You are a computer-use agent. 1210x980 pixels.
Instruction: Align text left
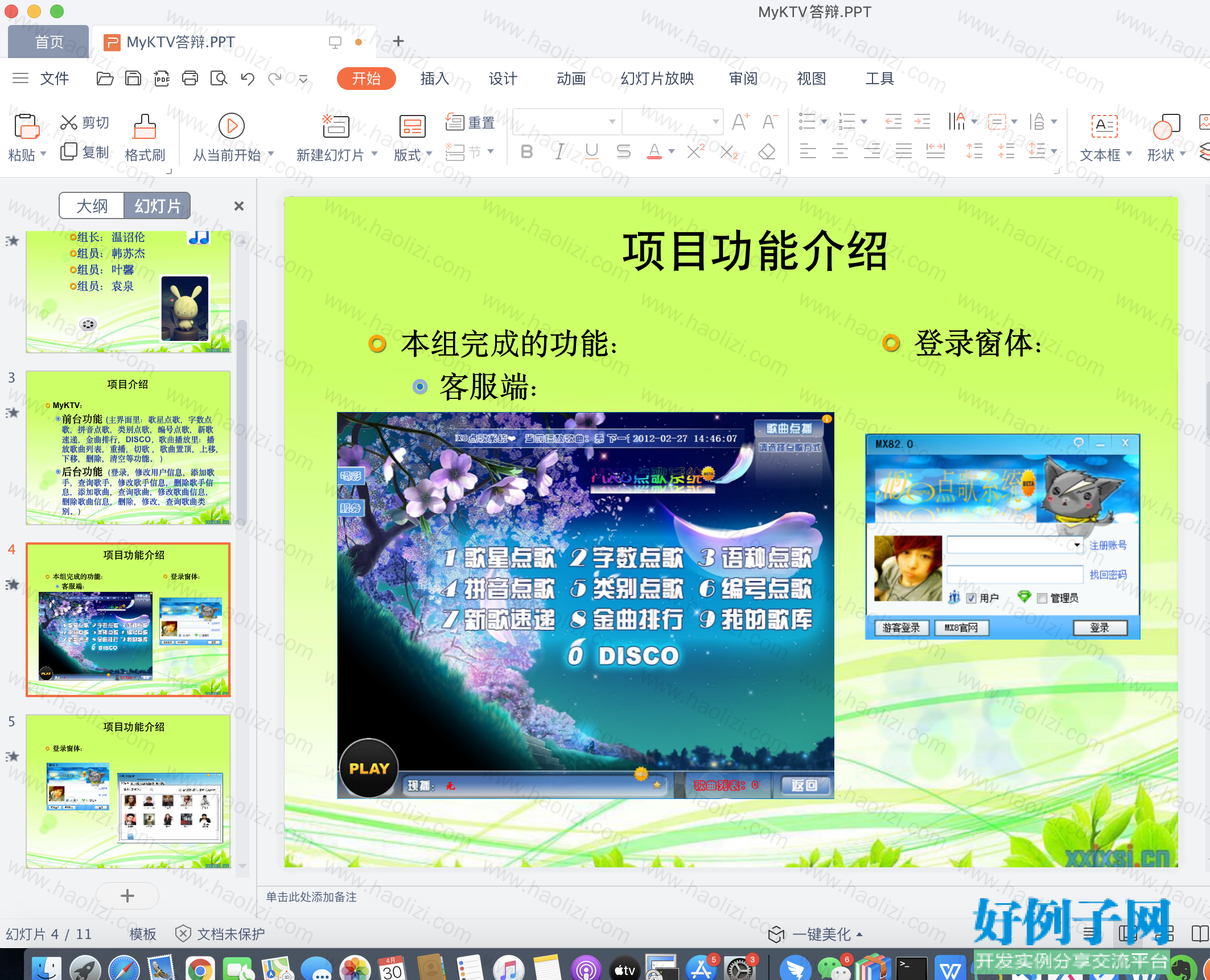808,151
